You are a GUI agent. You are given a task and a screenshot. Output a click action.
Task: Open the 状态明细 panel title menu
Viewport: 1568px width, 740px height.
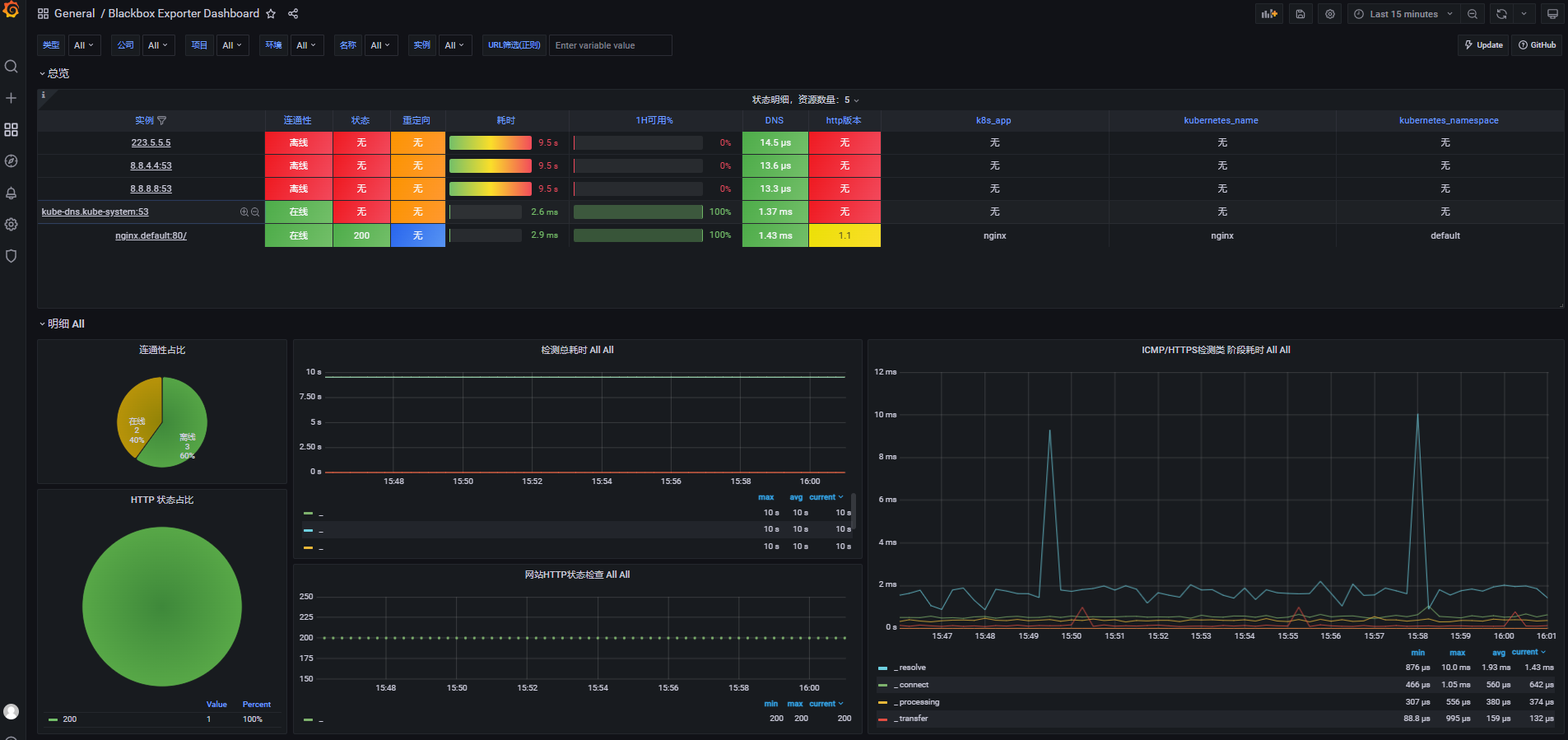click(805, 100)
